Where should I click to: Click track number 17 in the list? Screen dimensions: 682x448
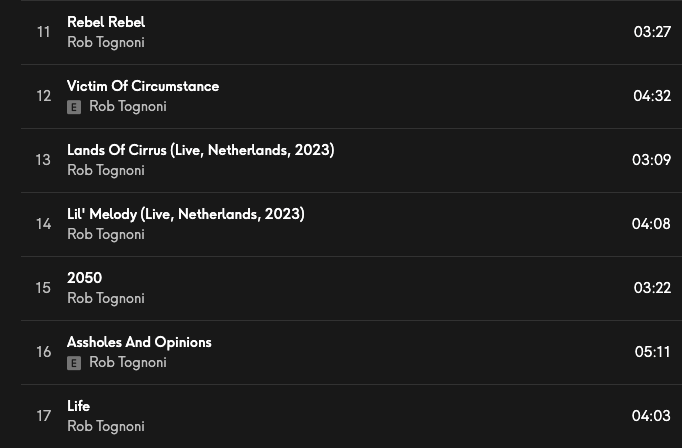point(43,416)
